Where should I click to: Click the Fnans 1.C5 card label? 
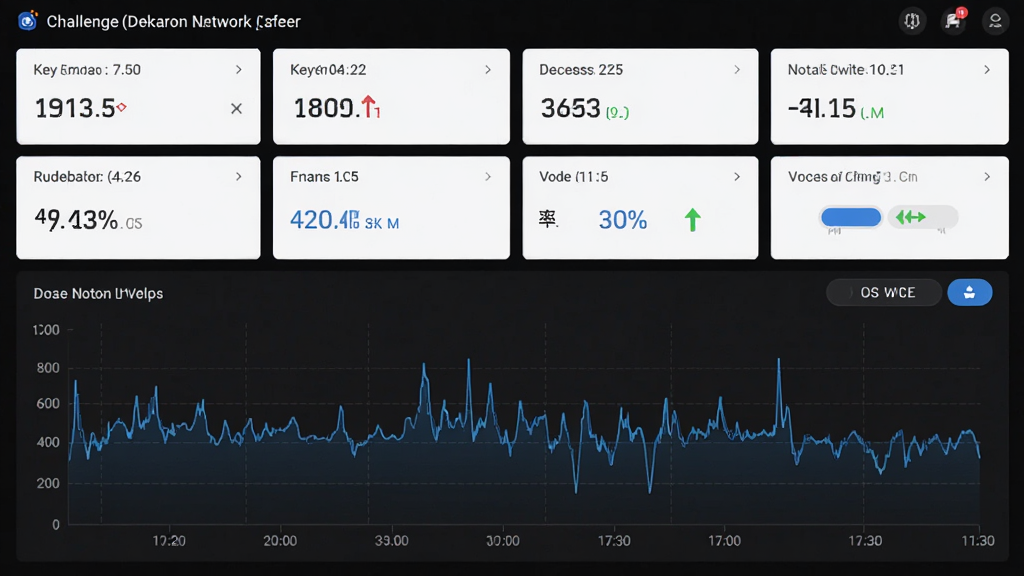325,177
